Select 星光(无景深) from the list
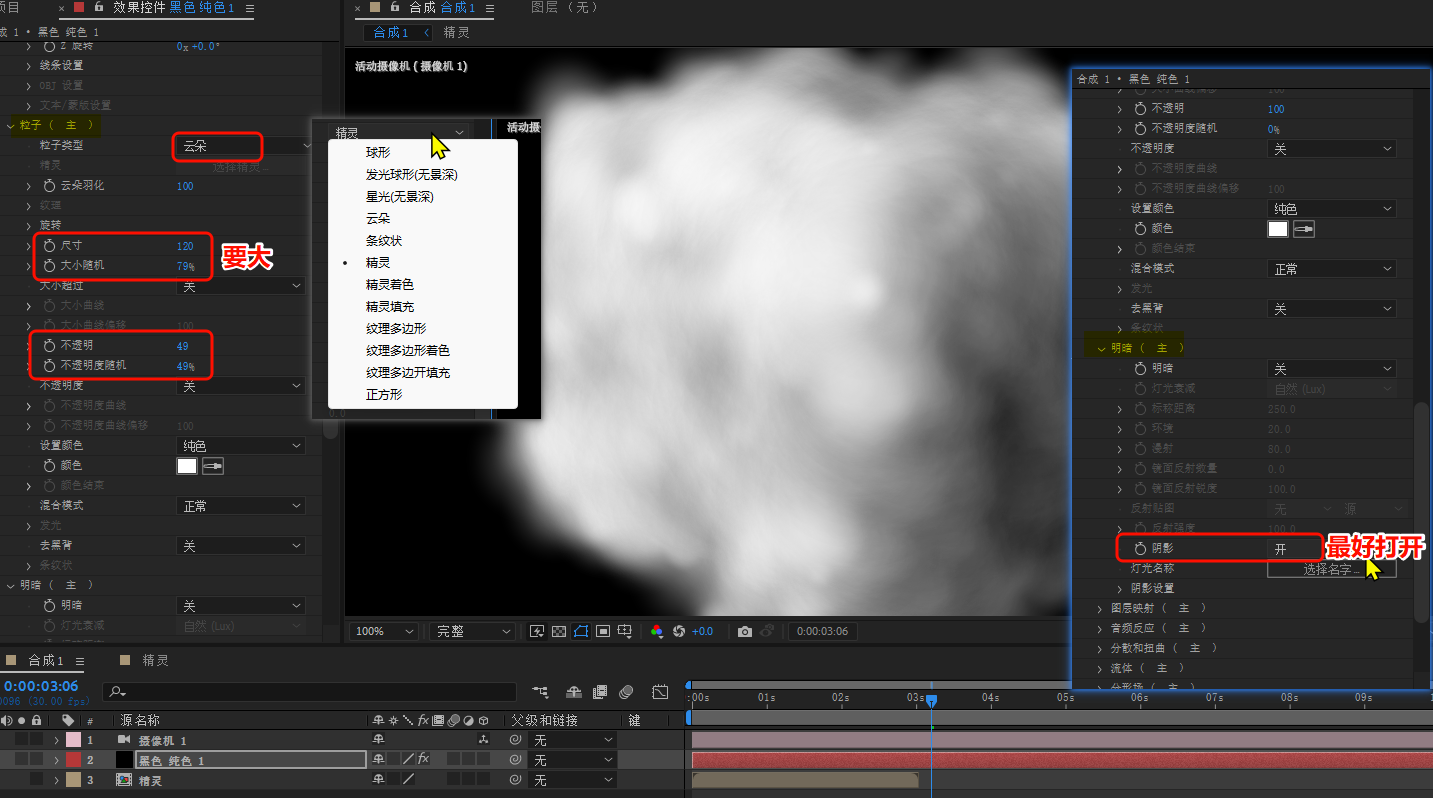 click(399, 197)
